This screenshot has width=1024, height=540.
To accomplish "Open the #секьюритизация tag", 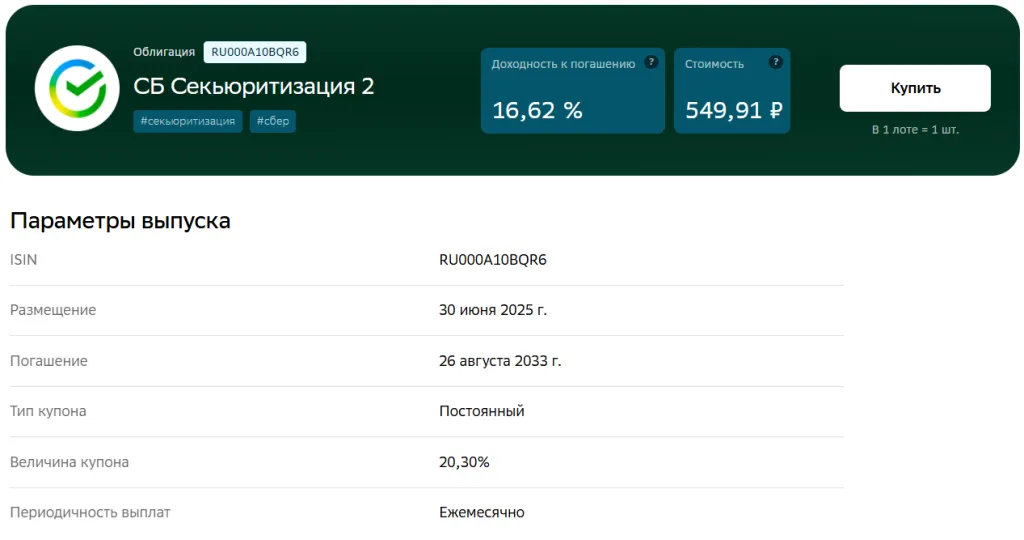I will tap(188, 121).
